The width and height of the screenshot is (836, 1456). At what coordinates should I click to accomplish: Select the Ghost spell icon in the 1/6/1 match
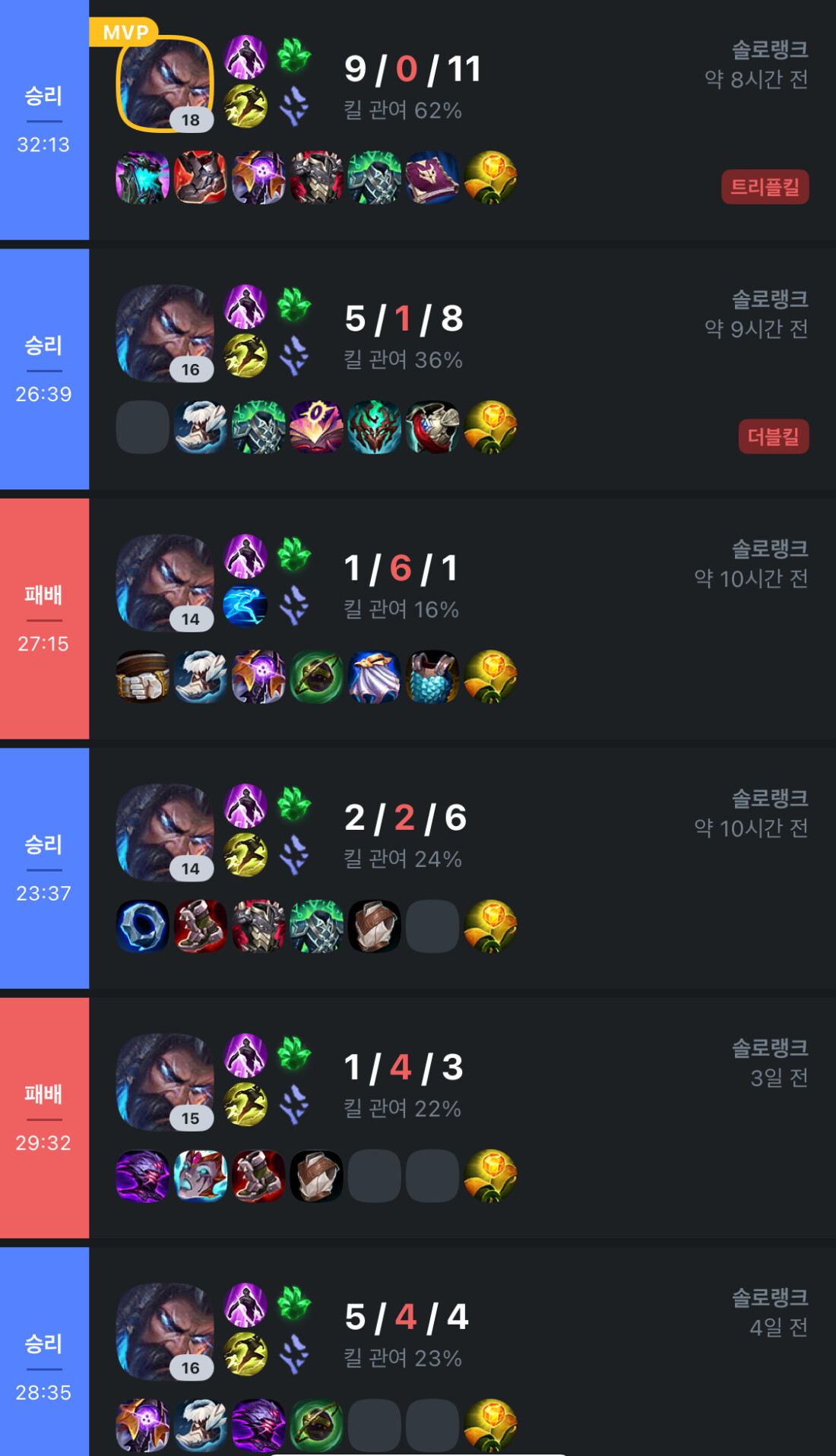click(x=245, y=606)
